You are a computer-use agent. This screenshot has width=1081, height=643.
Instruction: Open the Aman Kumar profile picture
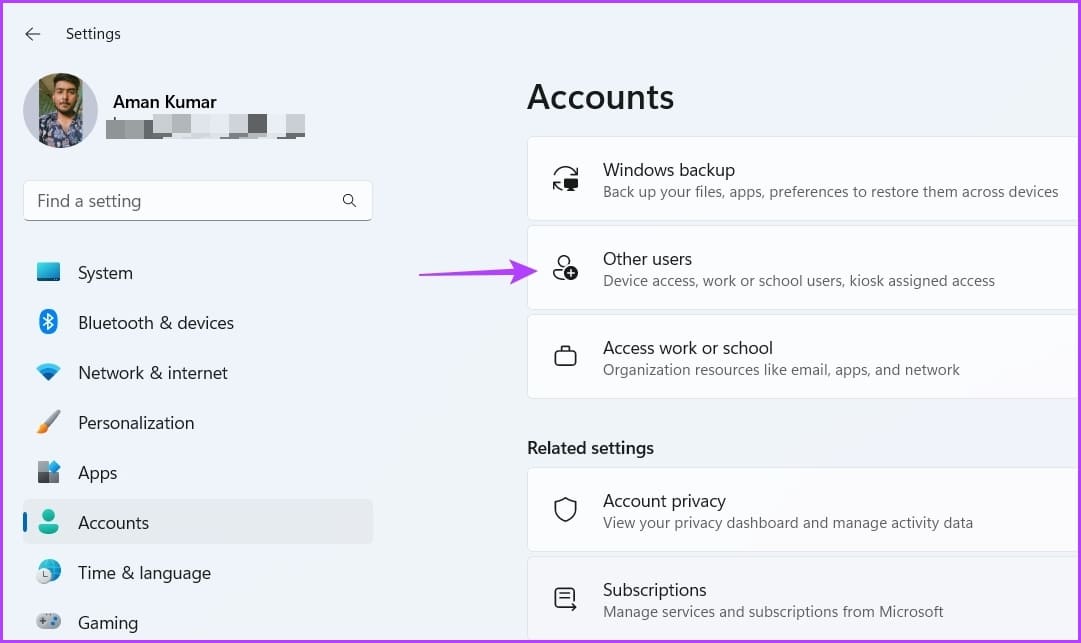(61, 110)
